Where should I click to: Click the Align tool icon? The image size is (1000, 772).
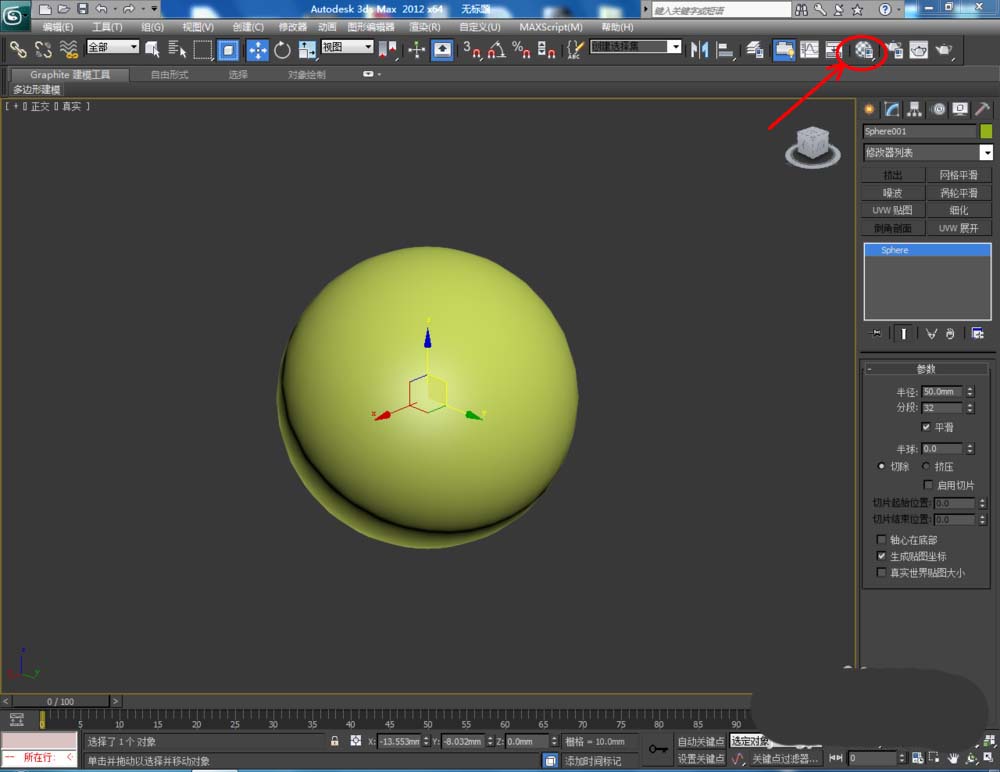click(x=724, y=49)
